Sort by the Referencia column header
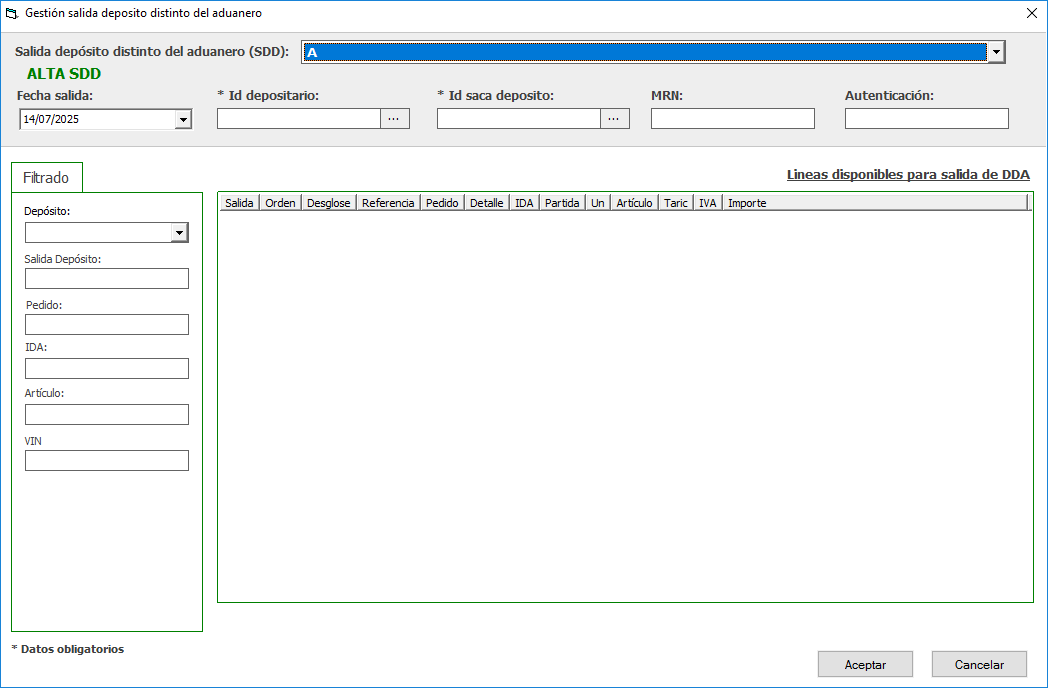The width and height of the screenshot is (1048, 688). (388, 203)
